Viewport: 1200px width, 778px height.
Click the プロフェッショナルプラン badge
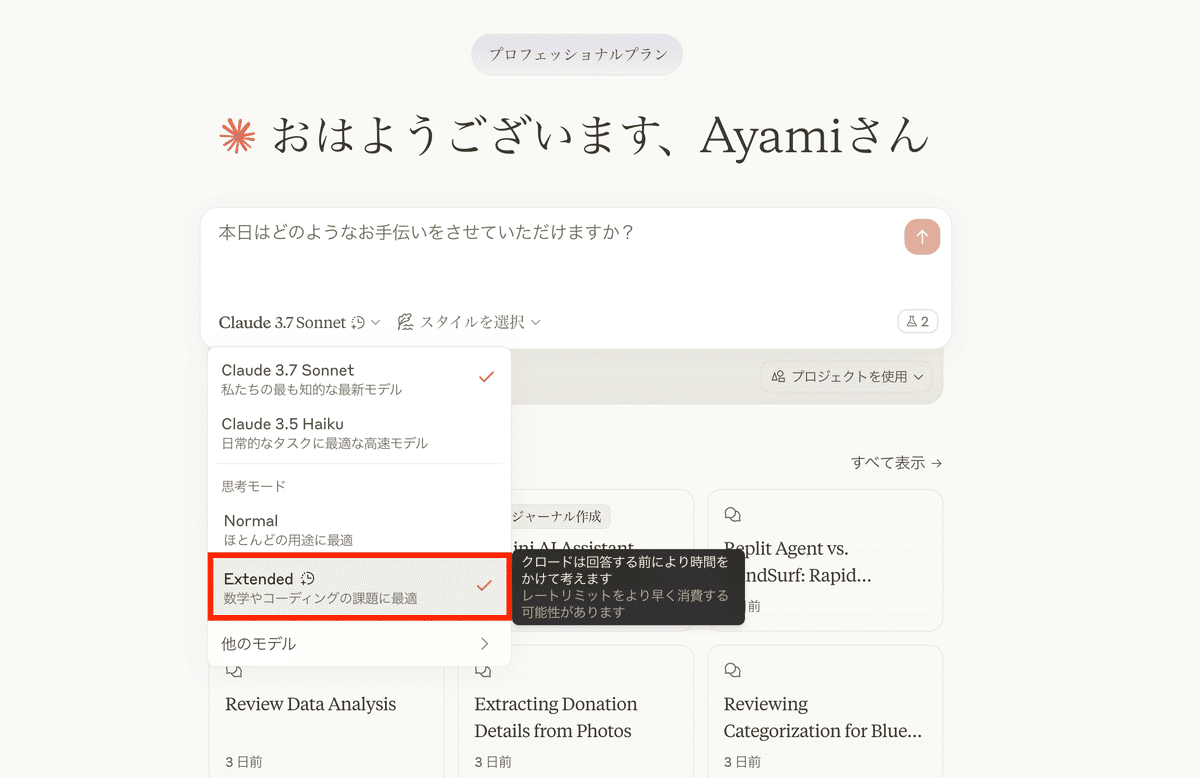click(577, 54)
